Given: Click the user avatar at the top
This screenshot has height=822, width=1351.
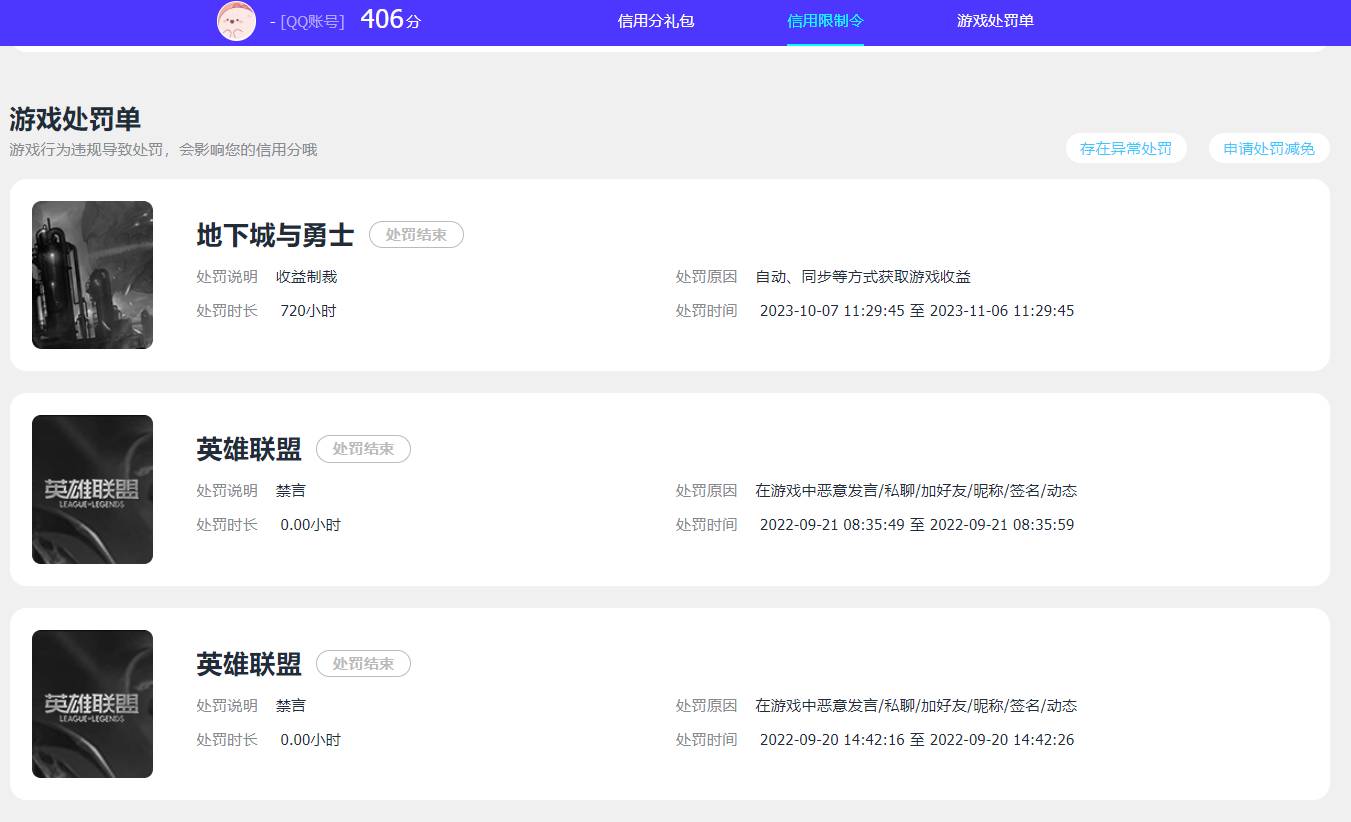Looking at the screenshot, I should [x=236, y=21].
